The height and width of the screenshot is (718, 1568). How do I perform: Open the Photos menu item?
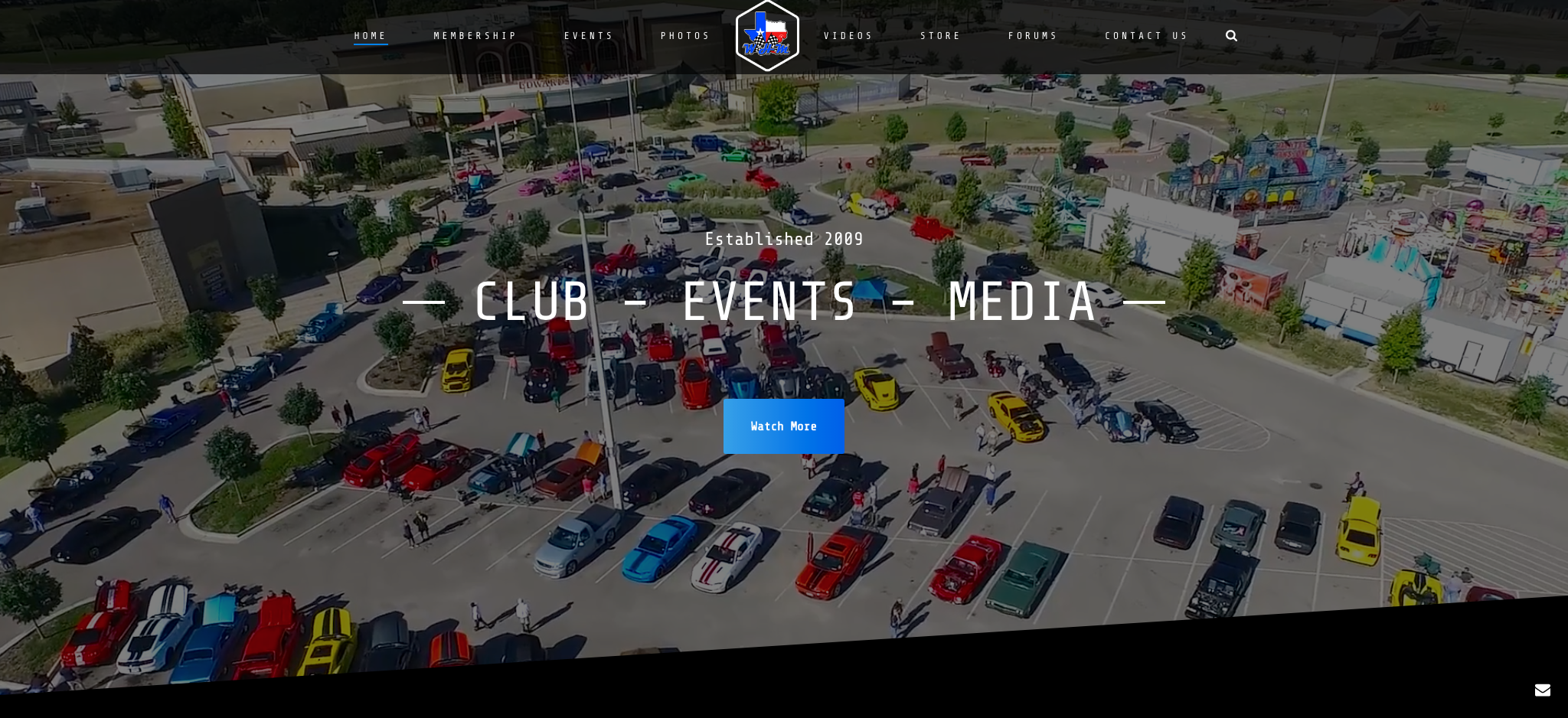pos(685,36)
